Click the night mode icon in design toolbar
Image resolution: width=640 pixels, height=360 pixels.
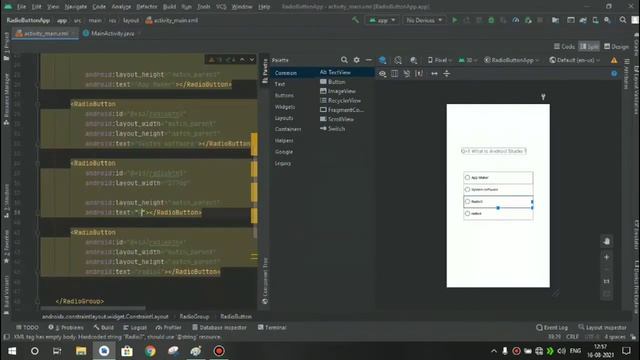click(x=413, y=60)
